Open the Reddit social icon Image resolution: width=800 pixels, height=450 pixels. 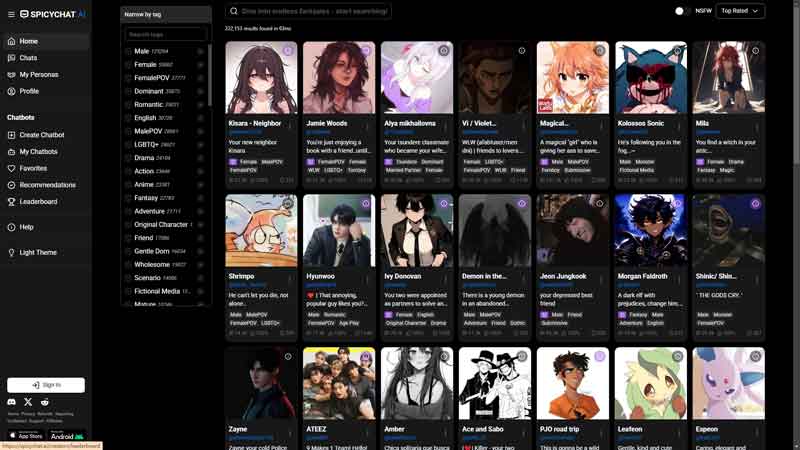(45, 402)
